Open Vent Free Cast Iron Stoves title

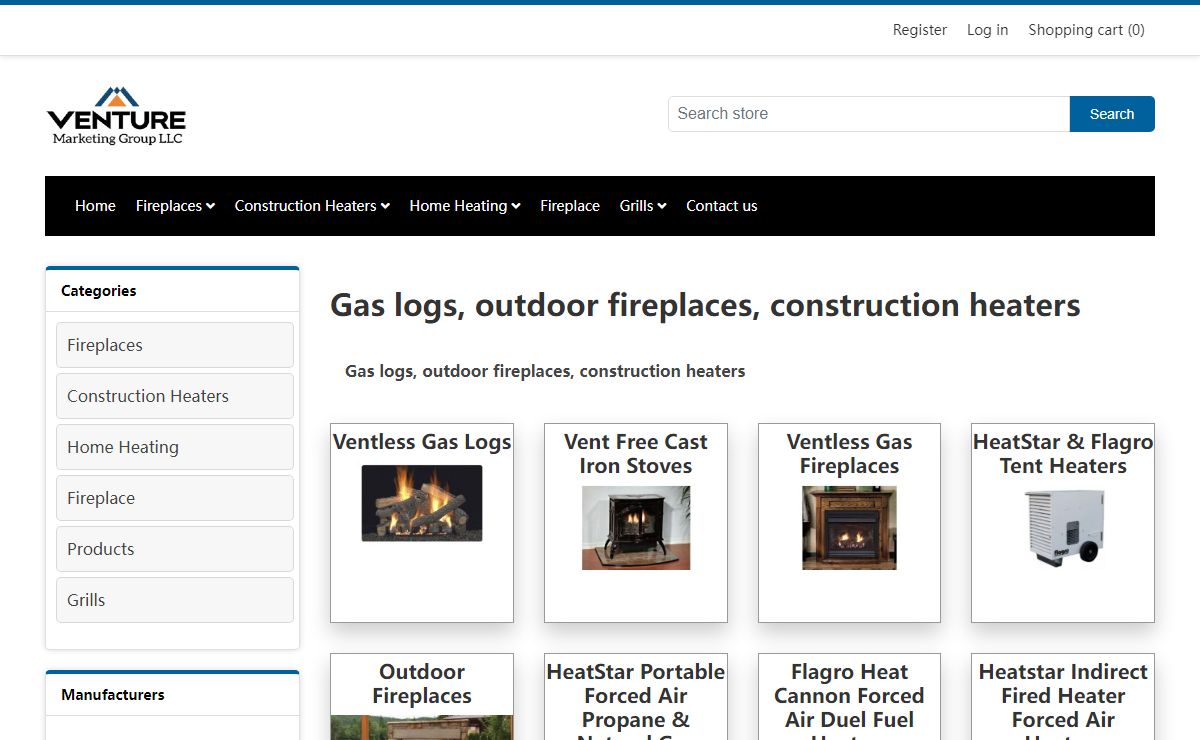pos(636,454)
